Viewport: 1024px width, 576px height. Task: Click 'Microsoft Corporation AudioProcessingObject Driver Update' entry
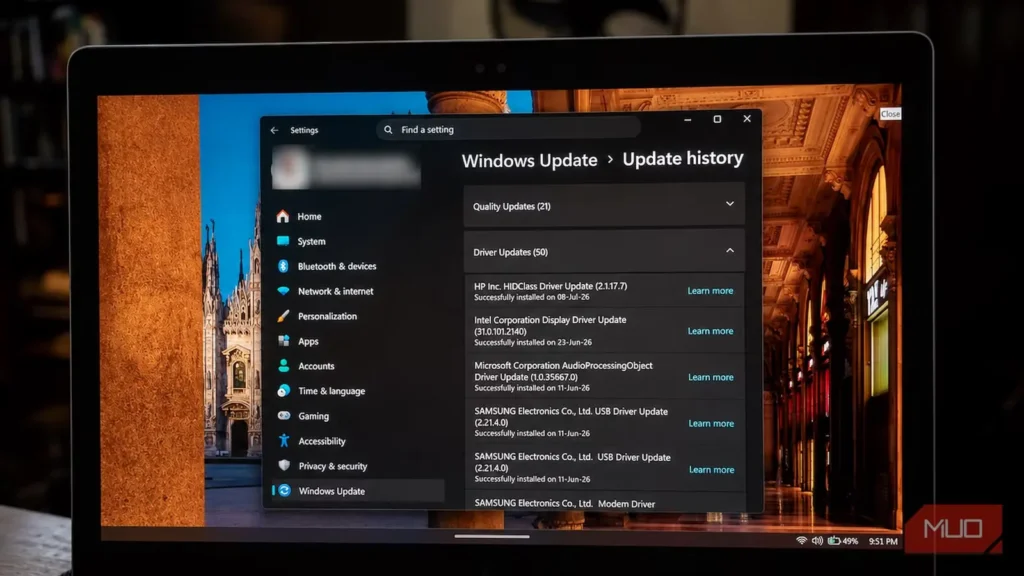605,376
